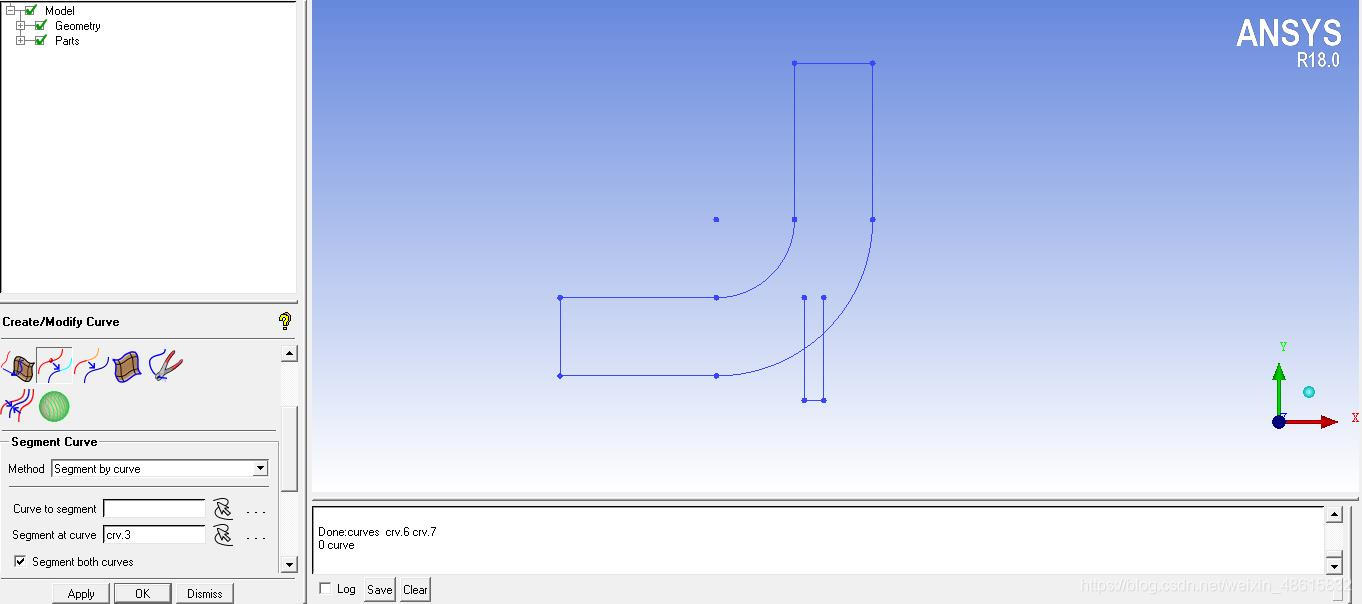This screenshot has width=1362, height=604.
Task: Expand the Geometry tree node
Action: coord(20,26)
